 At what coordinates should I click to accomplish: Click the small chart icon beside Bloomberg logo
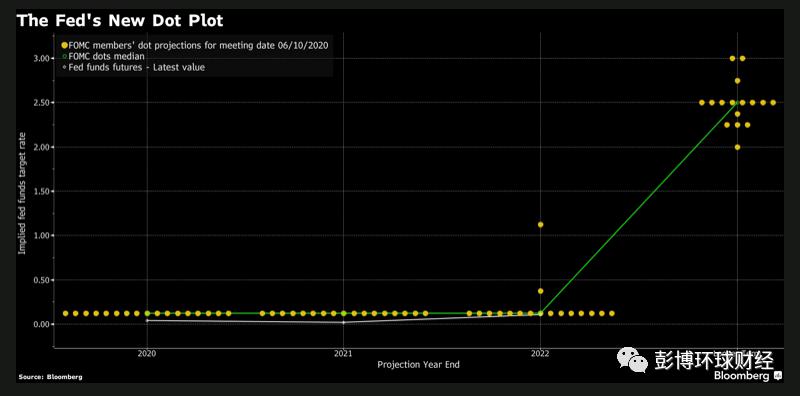tap(778, 376)
